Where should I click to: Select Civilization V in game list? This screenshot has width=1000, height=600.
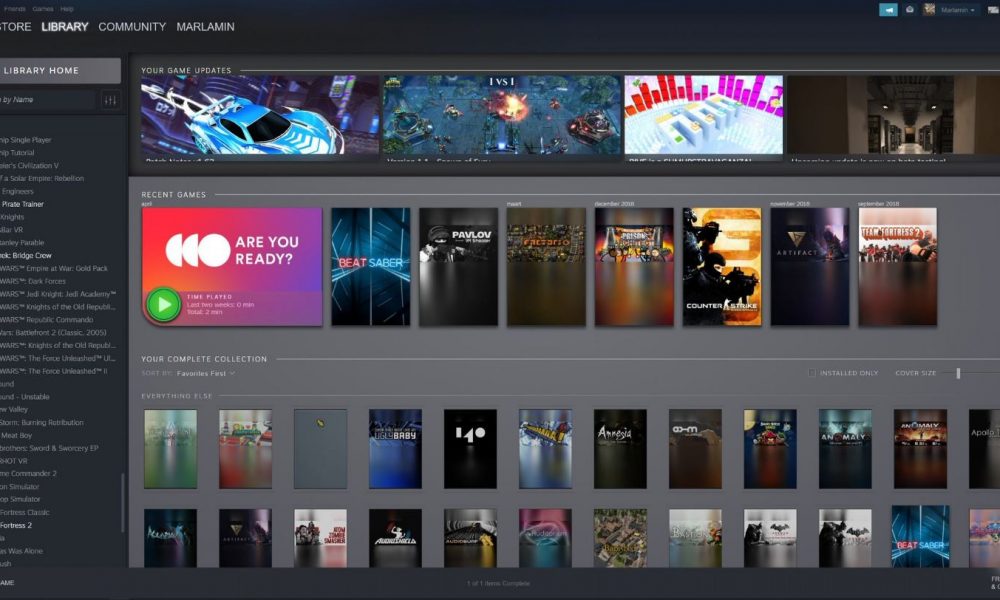[x=29, y=166]
